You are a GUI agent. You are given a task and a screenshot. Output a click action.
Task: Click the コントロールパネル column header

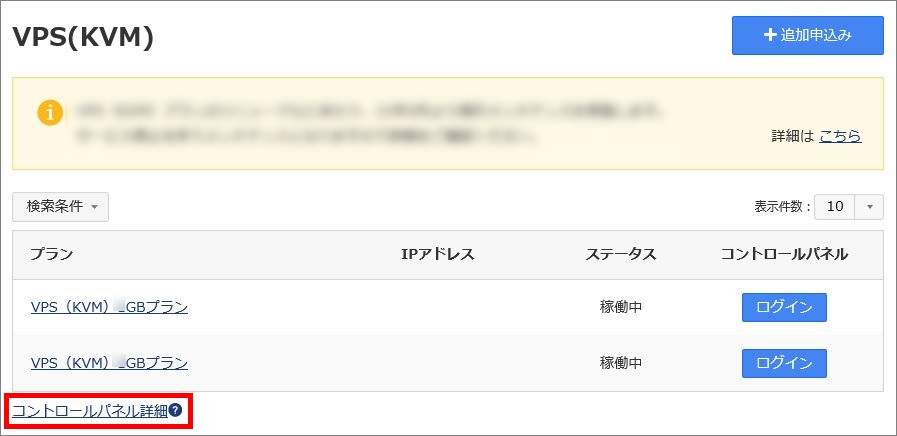tap(784, 255)
